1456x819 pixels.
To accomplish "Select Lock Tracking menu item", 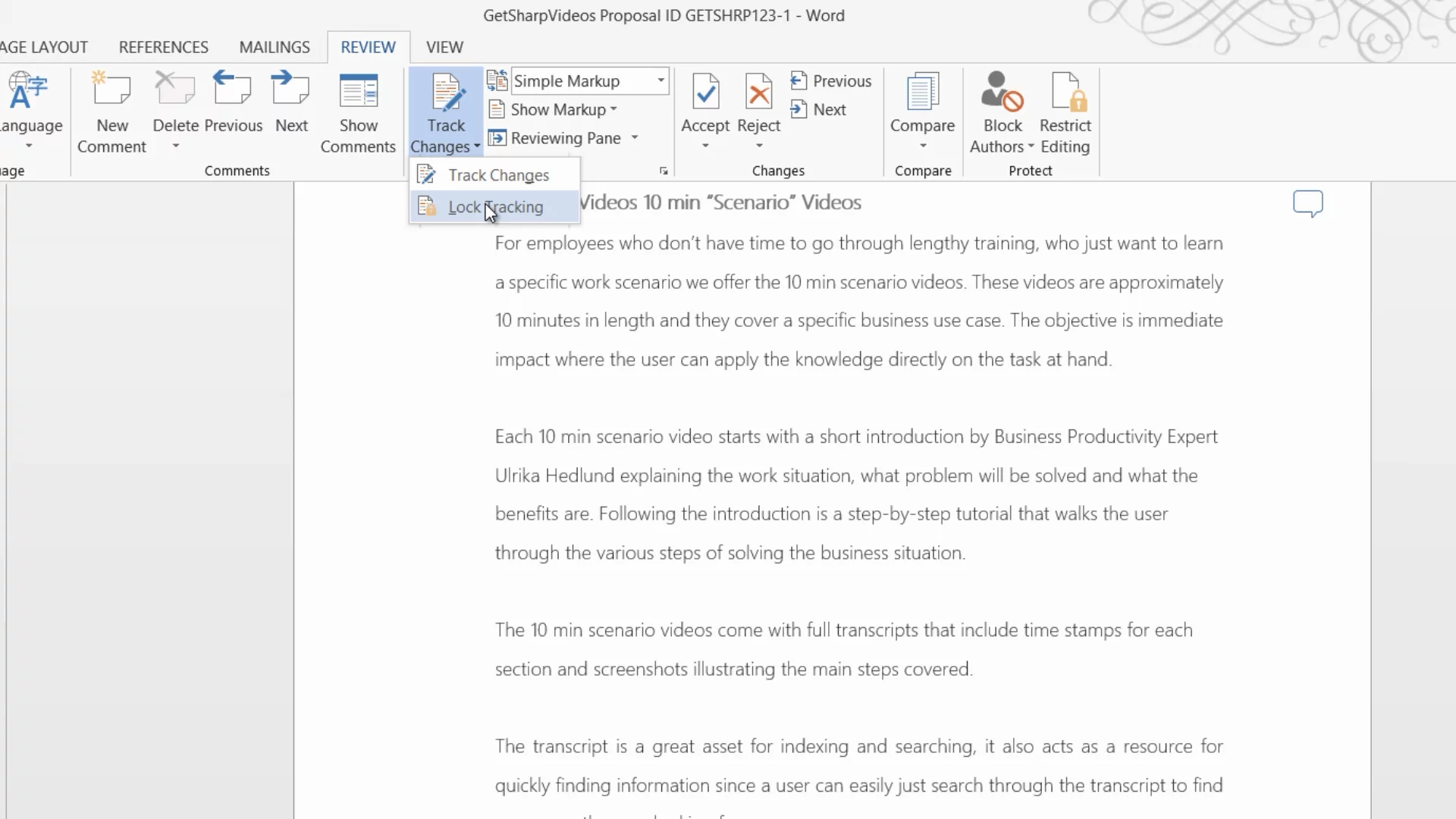I will [x=495, y=207].
